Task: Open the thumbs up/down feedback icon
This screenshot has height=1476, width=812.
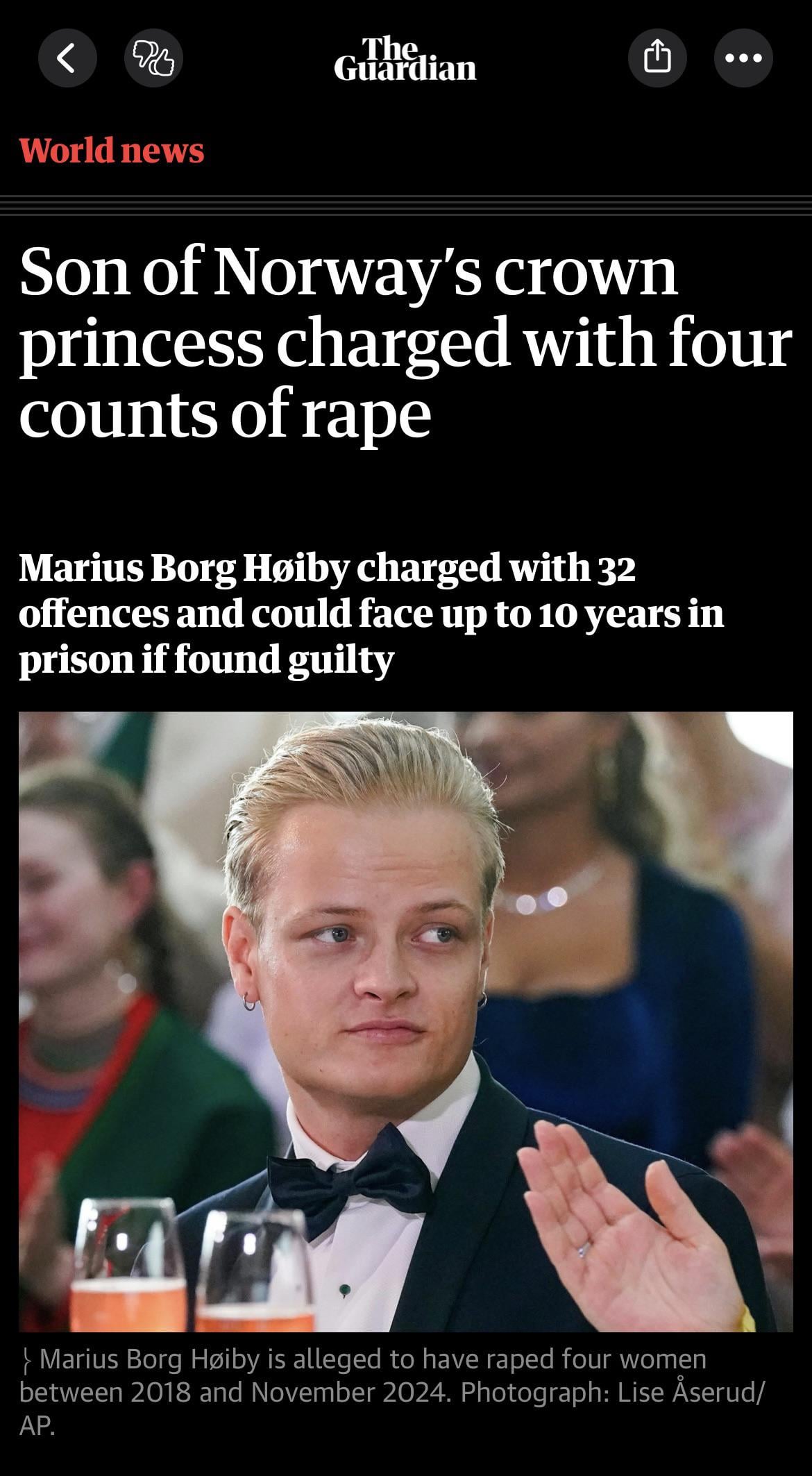Action: [x=153, y=58]
